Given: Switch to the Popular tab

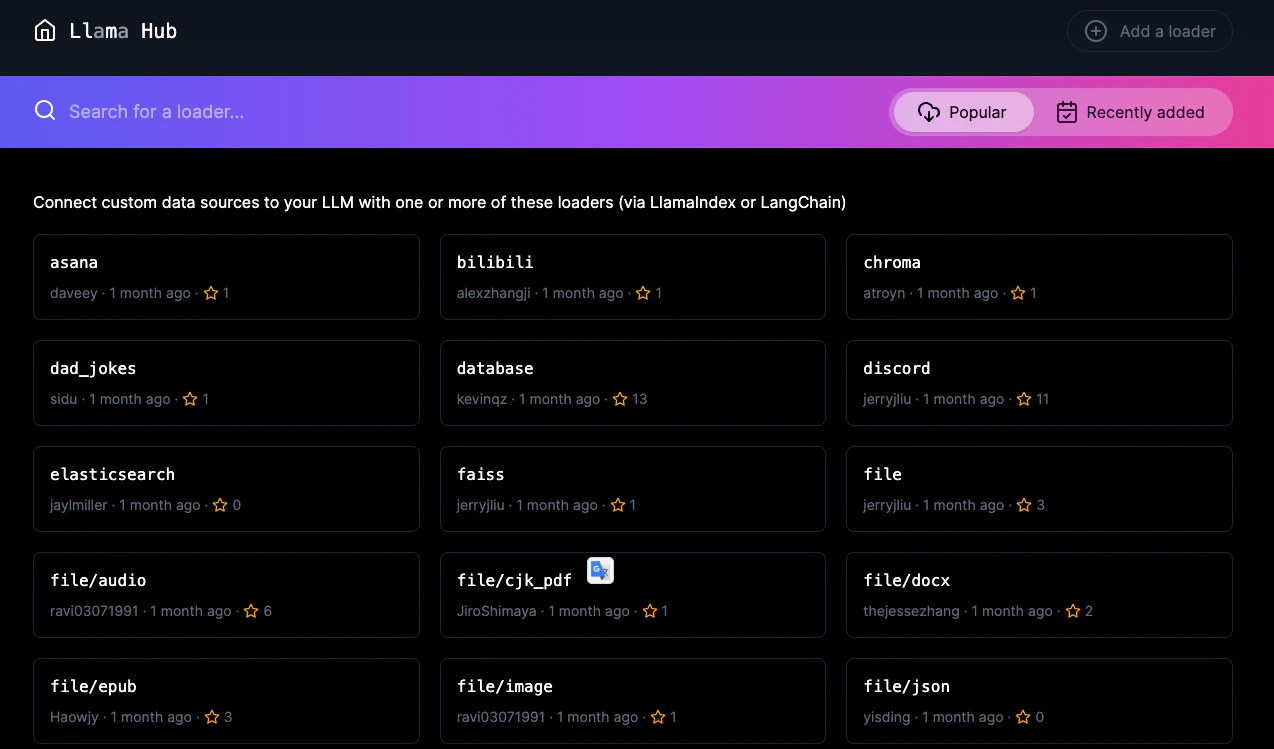Looking at the screenshot, I should tap(962, 112).
